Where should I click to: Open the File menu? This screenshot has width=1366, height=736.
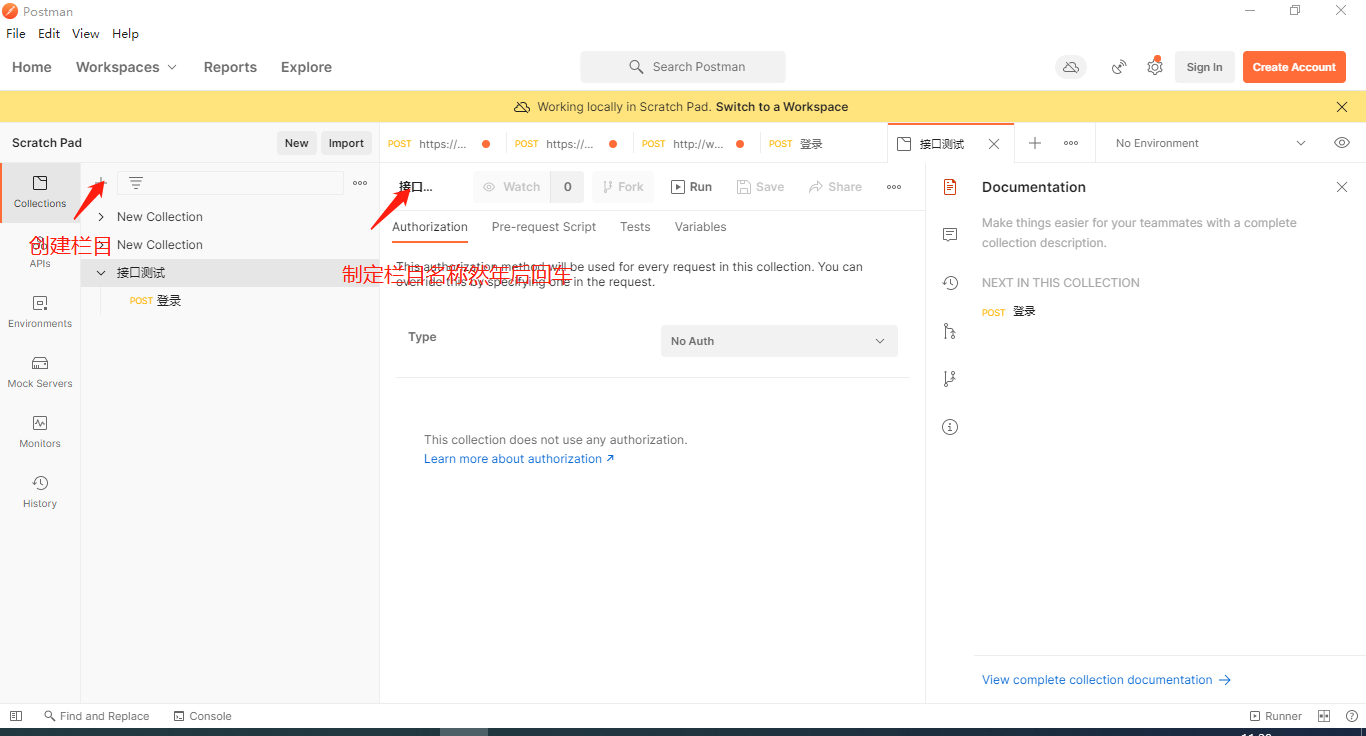pyautogui.click(x=16, y=33)
